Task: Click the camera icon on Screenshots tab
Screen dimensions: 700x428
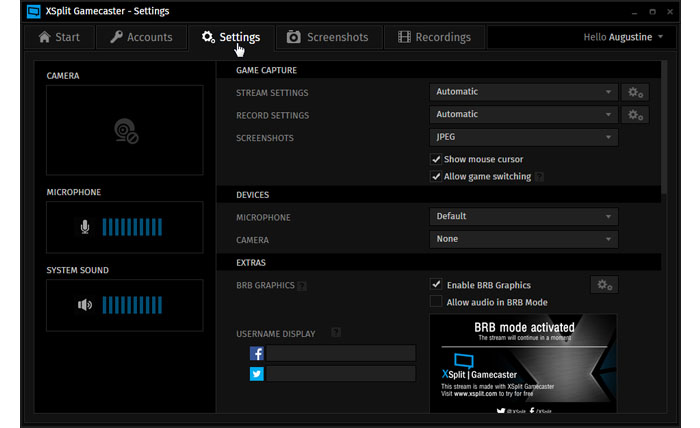Action: [x=293, y=37]
